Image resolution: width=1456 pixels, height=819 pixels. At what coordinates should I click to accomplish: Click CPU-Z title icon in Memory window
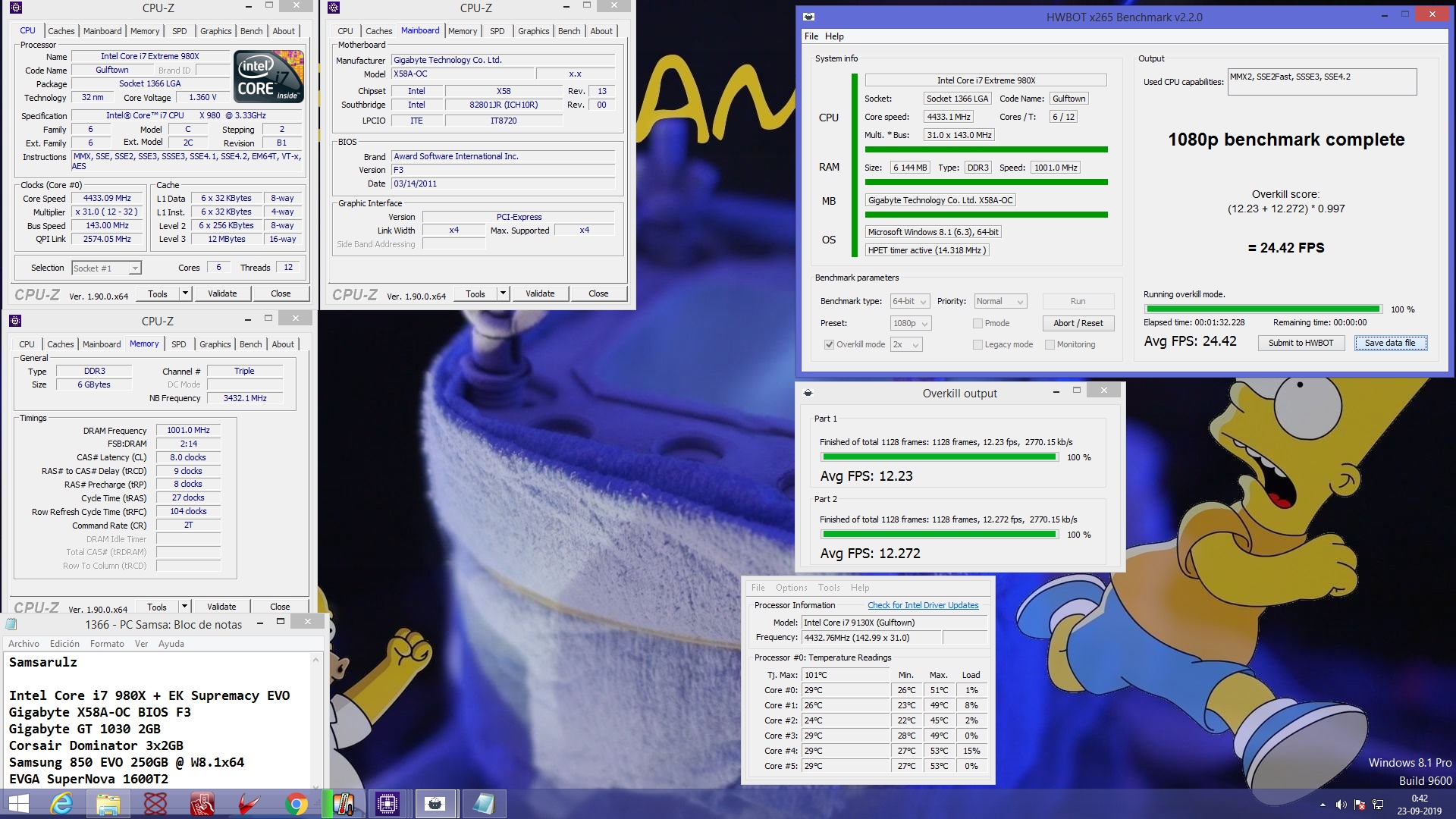15,321
